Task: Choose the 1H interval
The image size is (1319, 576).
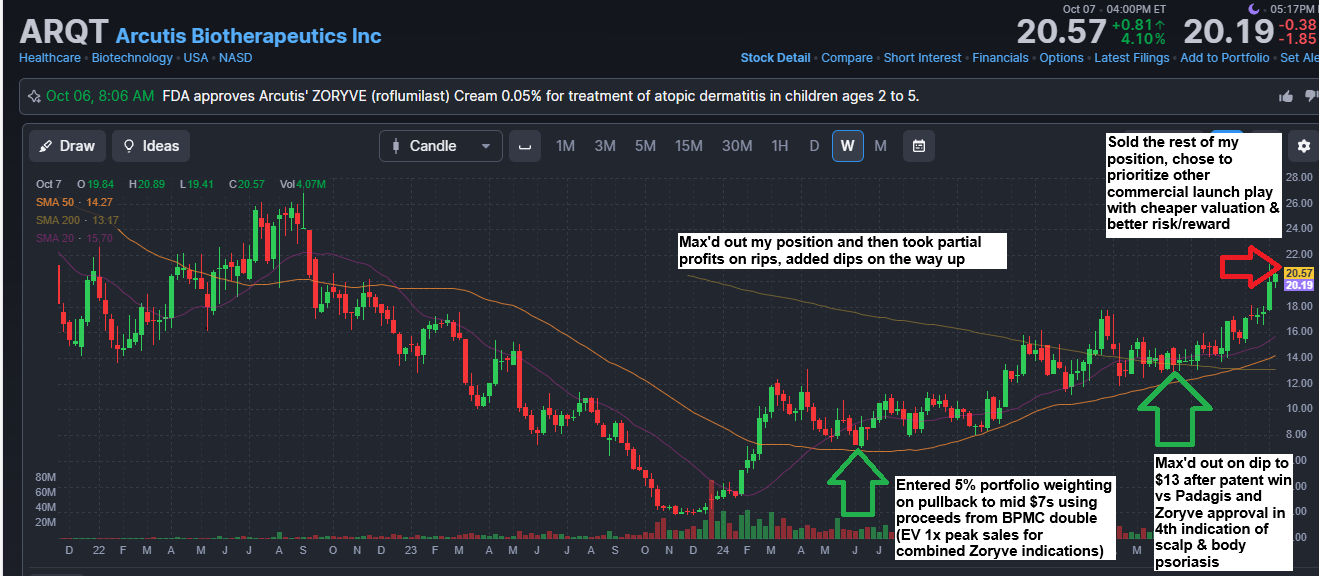Action: click(780, 146)
